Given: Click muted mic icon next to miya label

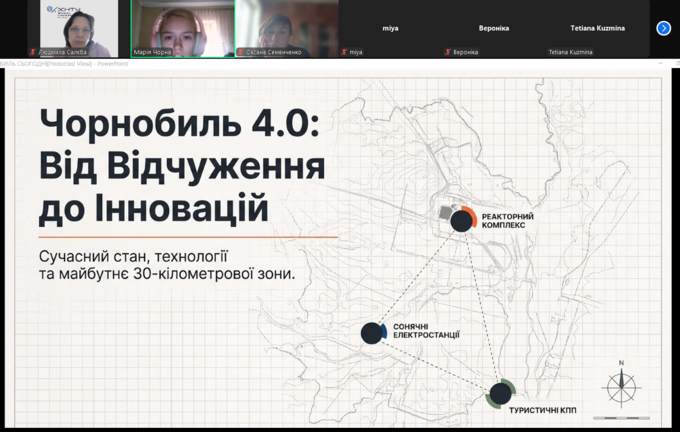Looking at the screenshot, I should coord(345,51).
